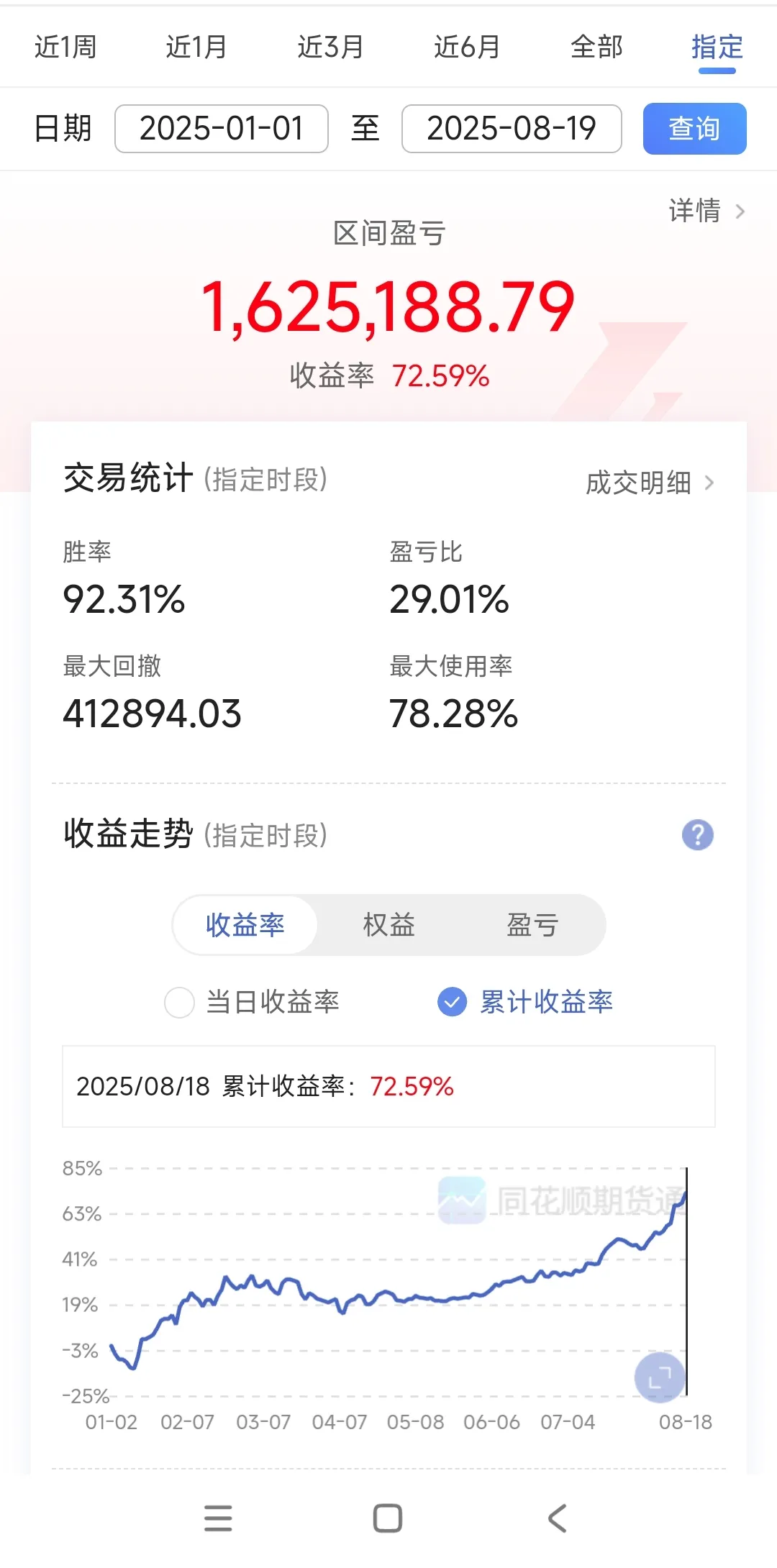Switch to the 近3月 tab
Viewport: 777px width, 1568px height.
330,47
